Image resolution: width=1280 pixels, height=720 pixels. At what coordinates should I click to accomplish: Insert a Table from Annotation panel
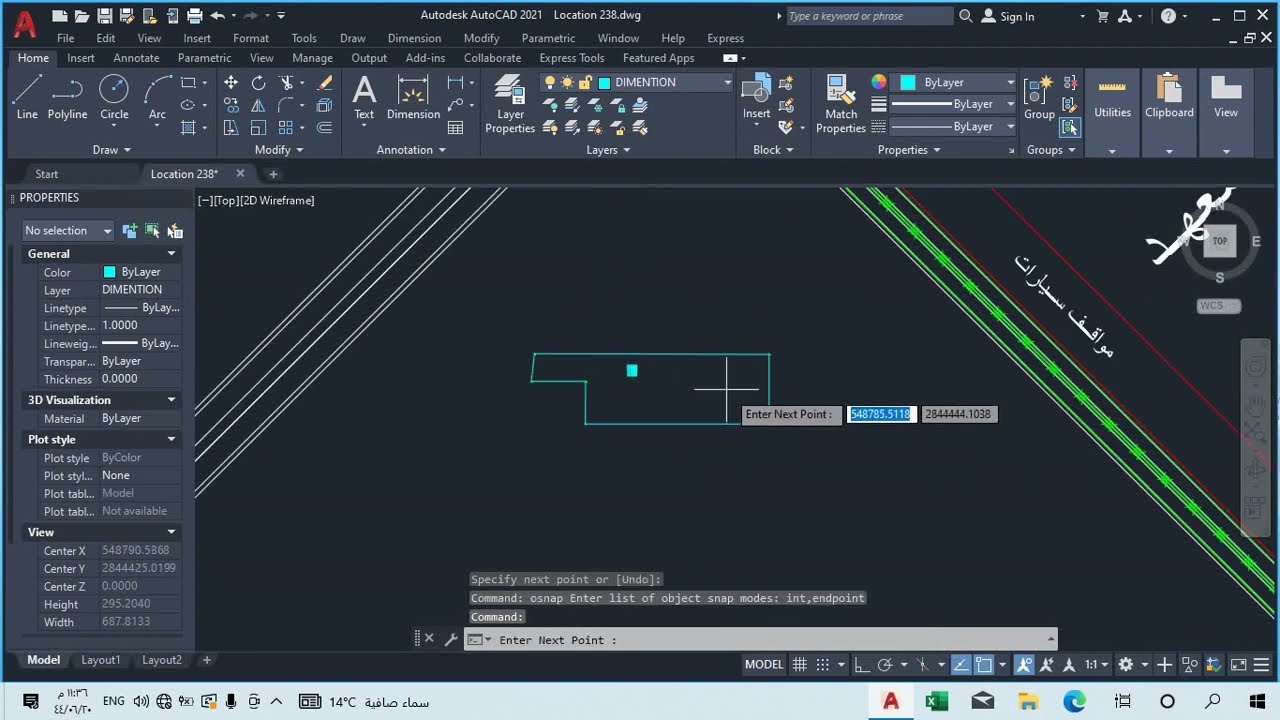tap(456, 128)
